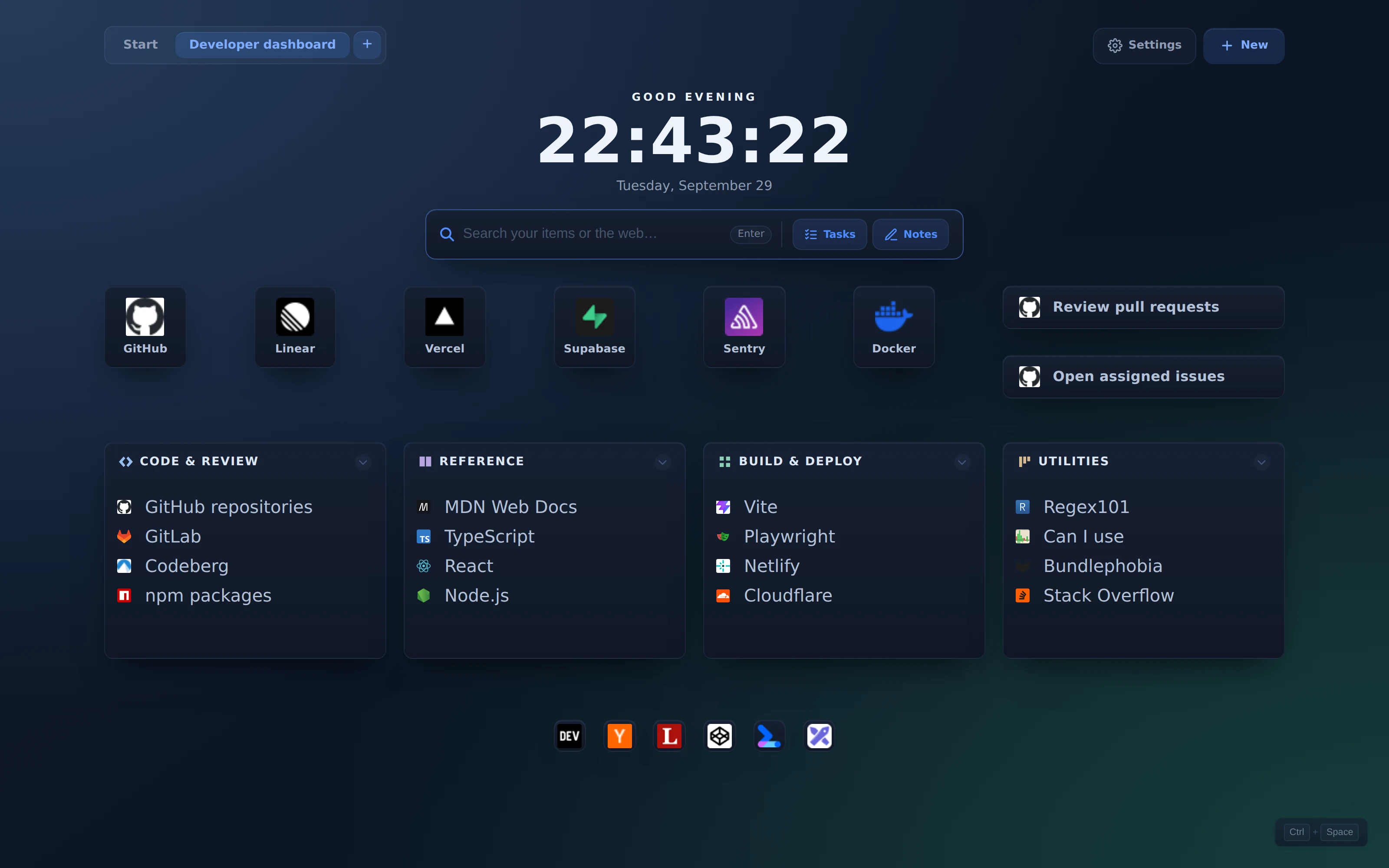Click the DEV icon in bottom dock
The image size is (1389, 868).
click(x=569, y=736)
